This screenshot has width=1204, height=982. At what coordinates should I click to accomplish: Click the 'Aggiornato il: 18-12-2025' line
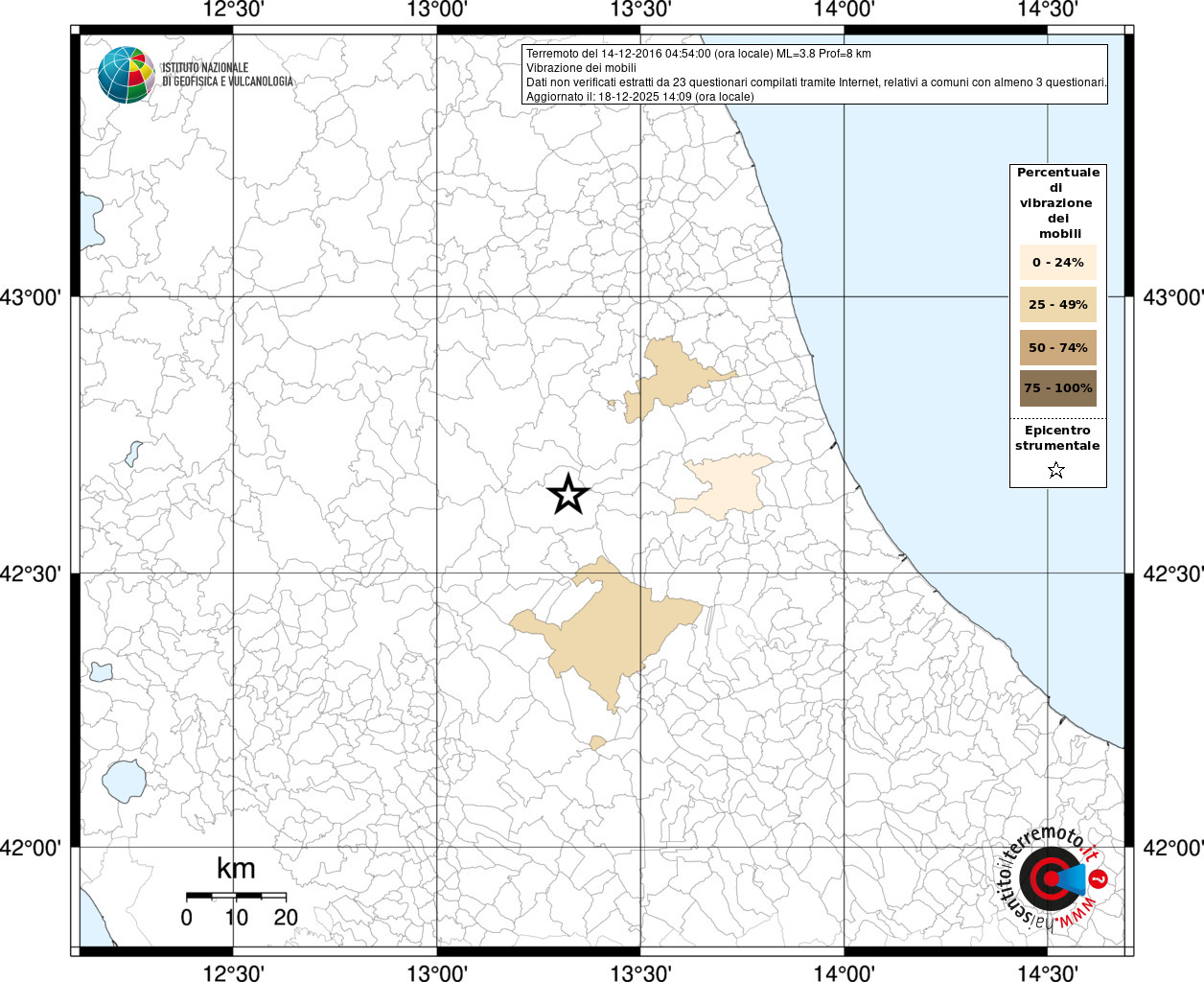pyautogui.click(x=640, y=97)
